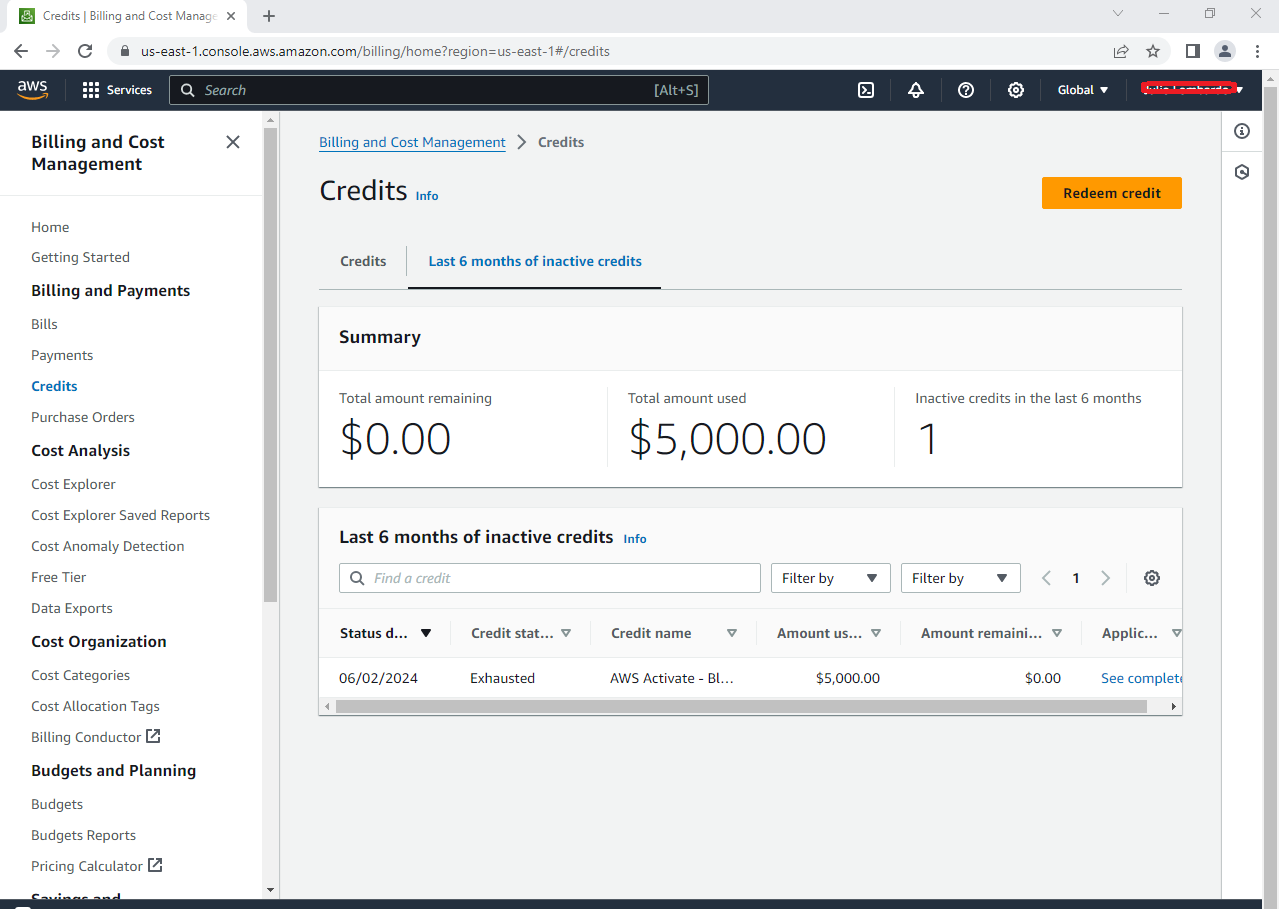Screen dimensions: 1279x909
Task: Sort by Status date column
Action: point(385,633)
